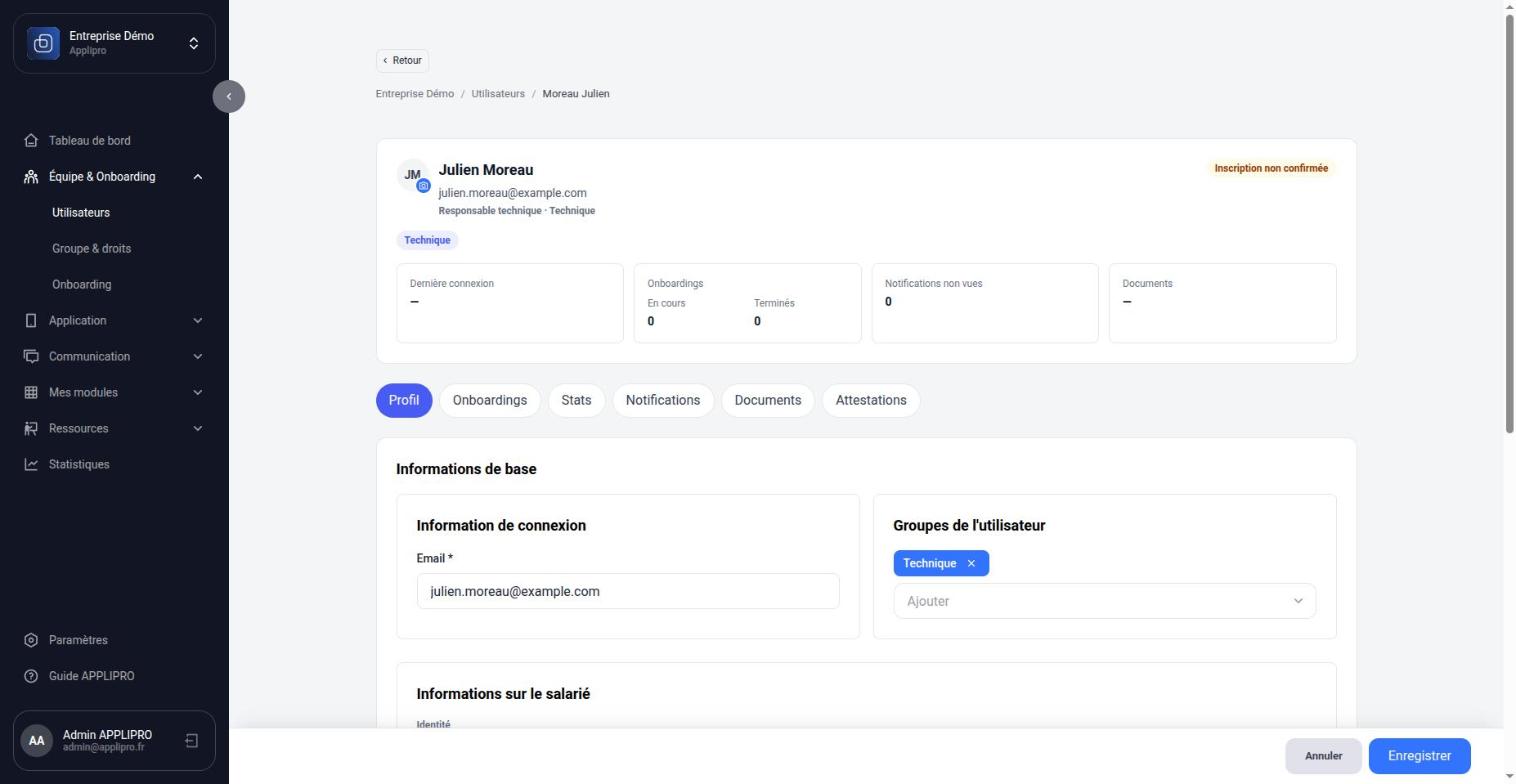Collapse the sidebar with the arrow button
Viewport: 1516px width, 784px height.
[229, 96]
